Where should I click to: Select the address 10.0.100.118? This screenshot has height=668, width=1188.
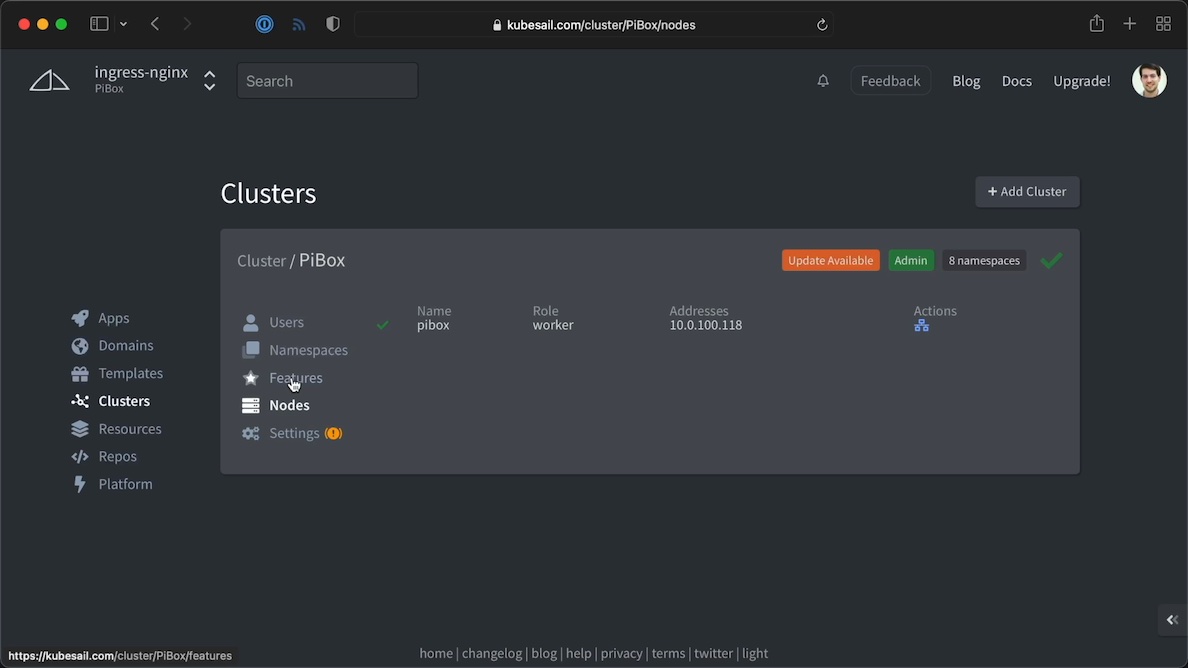pyautogui.click(x=705, y=325)
